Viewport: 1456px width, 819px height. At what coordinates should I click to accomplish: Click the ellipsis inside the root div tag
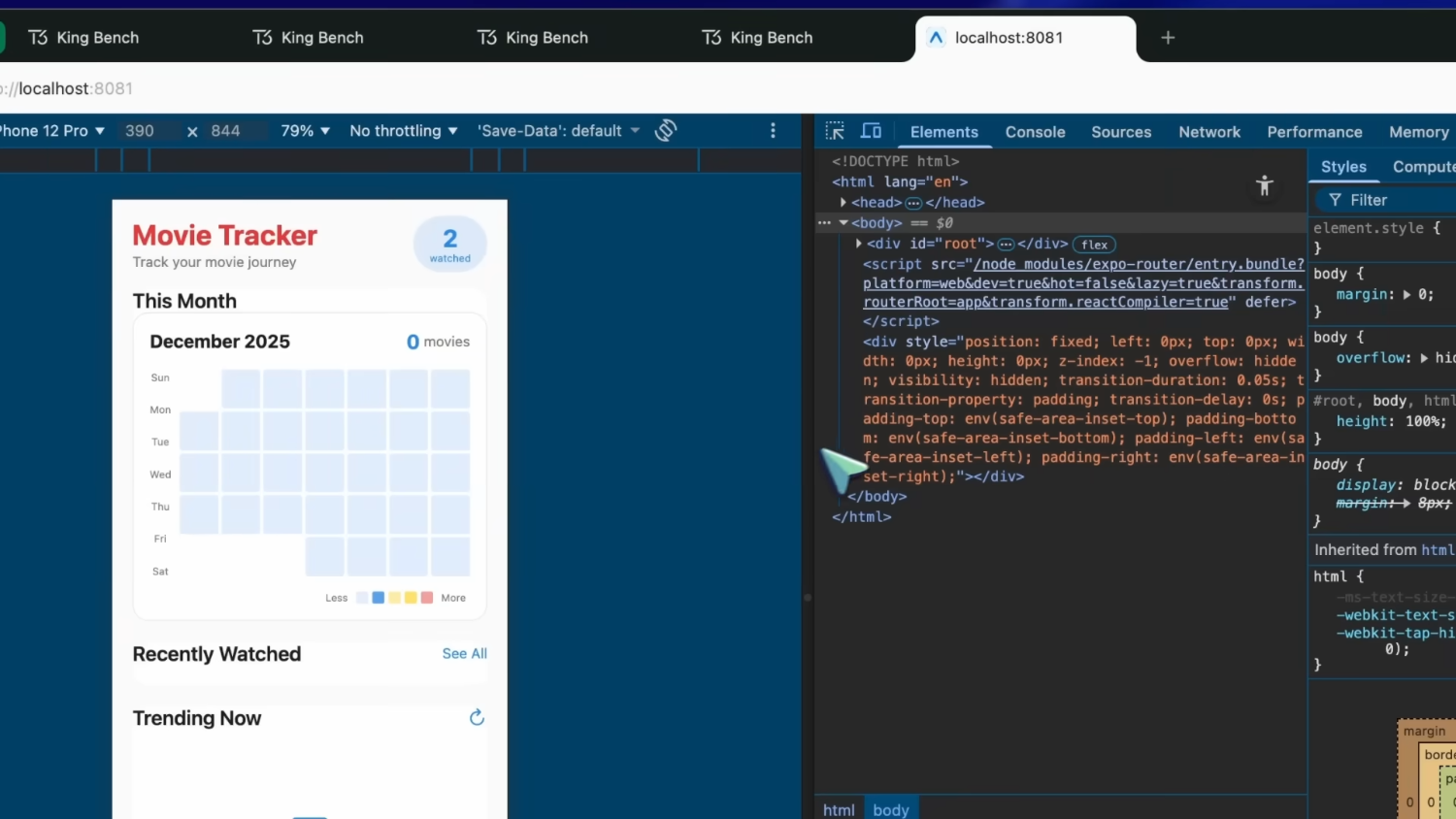1006,245
